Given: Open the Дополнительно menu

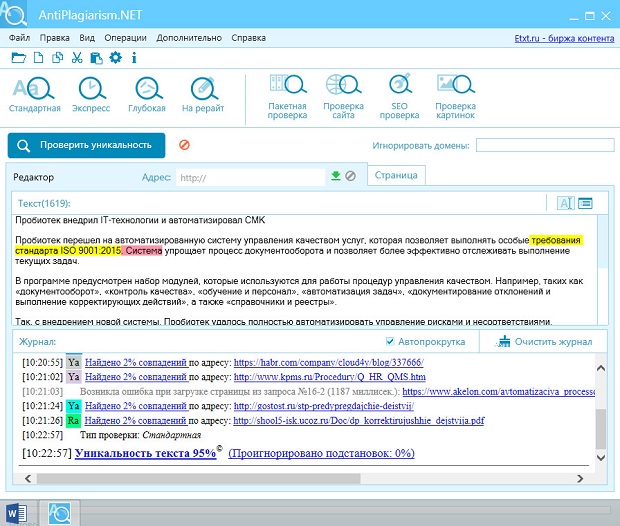Looking at the screenshot, I should [x=189, y=38].
